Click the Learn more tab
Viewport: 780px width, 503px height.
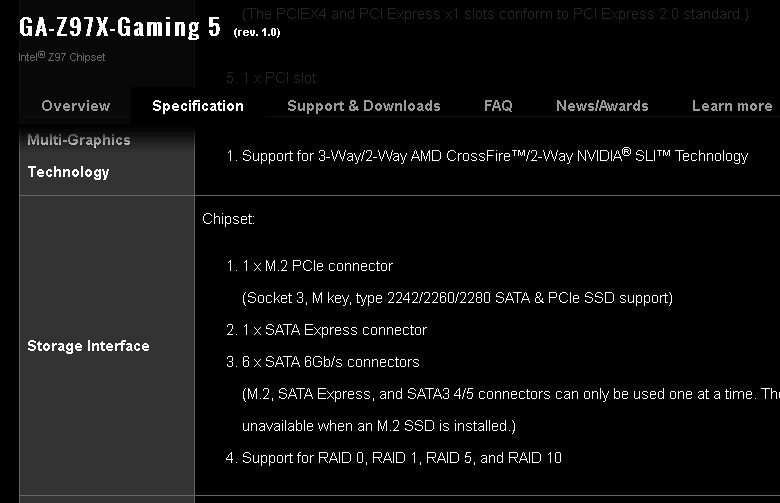coord(732,106)
